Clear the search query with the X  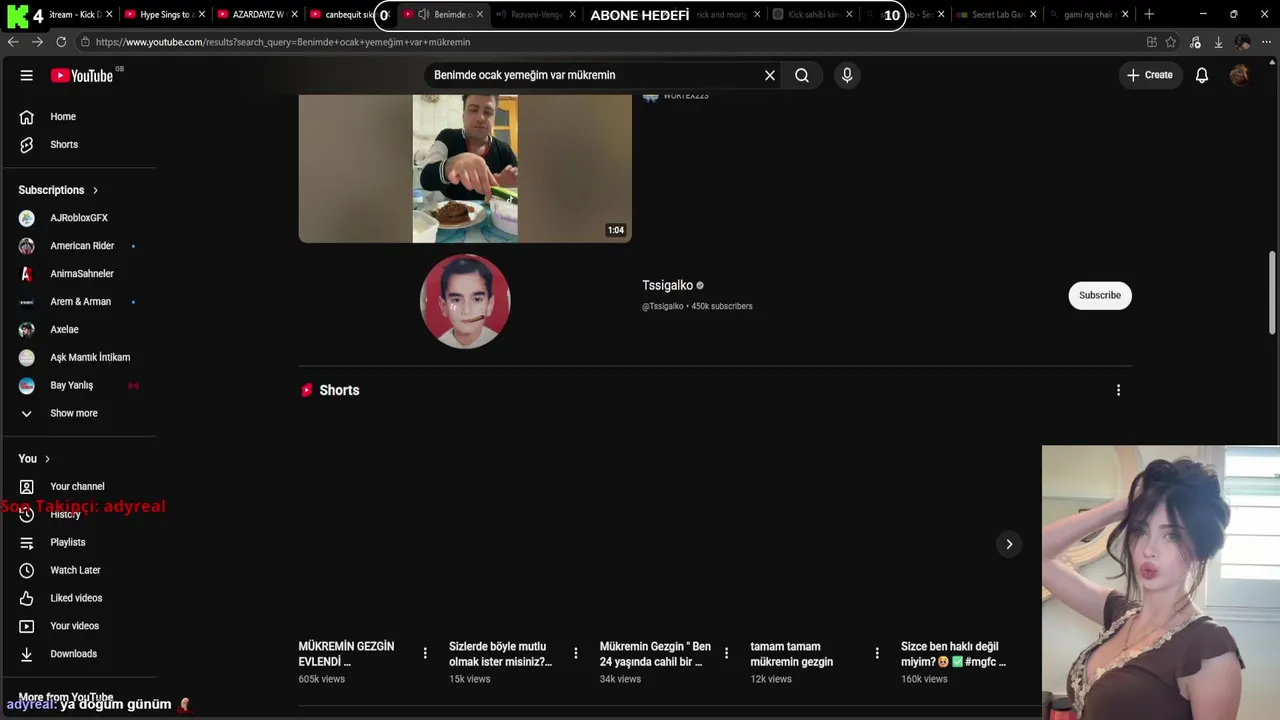770,75
